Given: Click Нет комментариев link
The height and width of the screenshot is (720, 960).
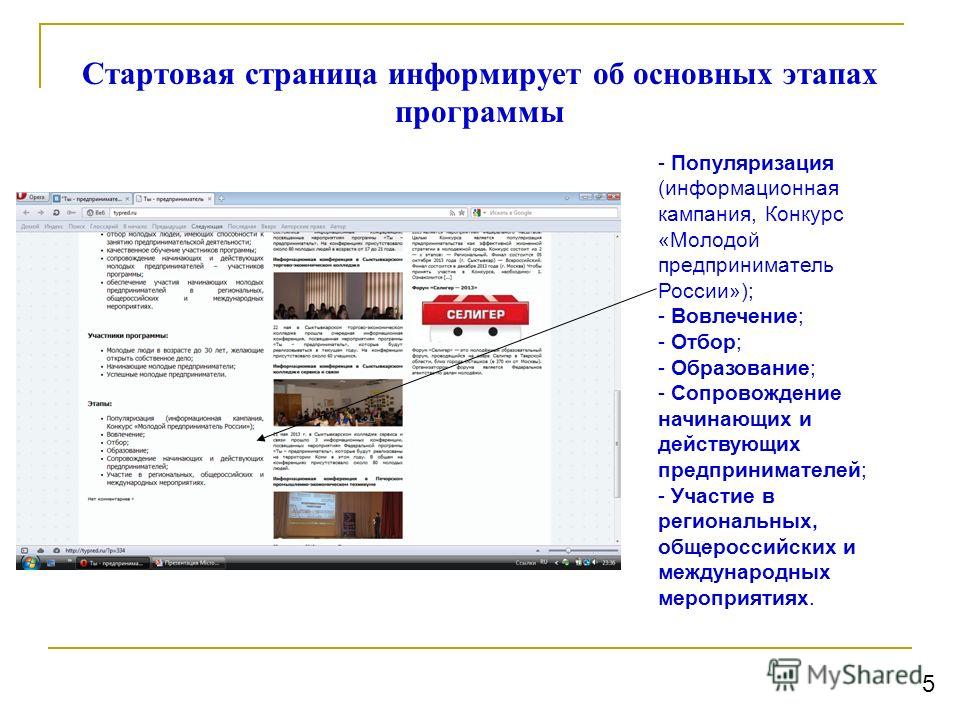Looking at the screenshot, I should click(x=110, y=499).
